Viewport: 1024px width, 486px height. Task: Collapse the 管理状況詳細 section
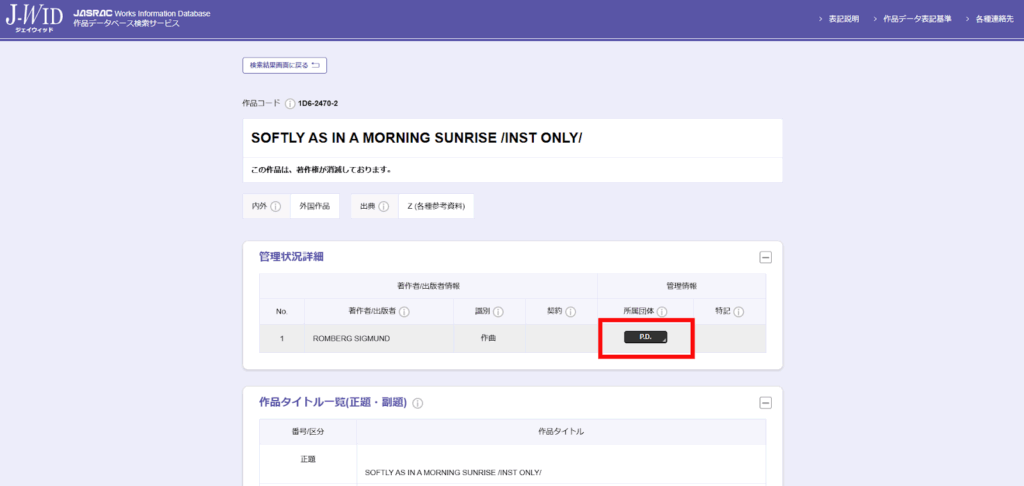(765, 257)
